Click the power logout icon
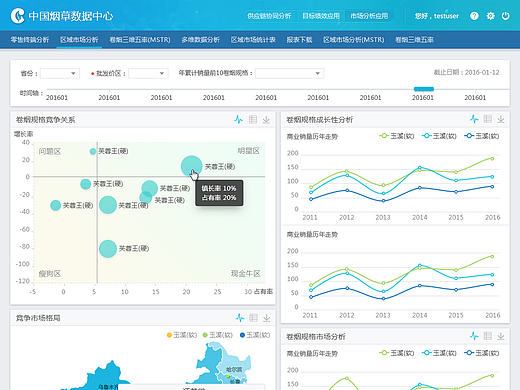The image size is (520, 390). pyautogui.click(x=506, y=16)
